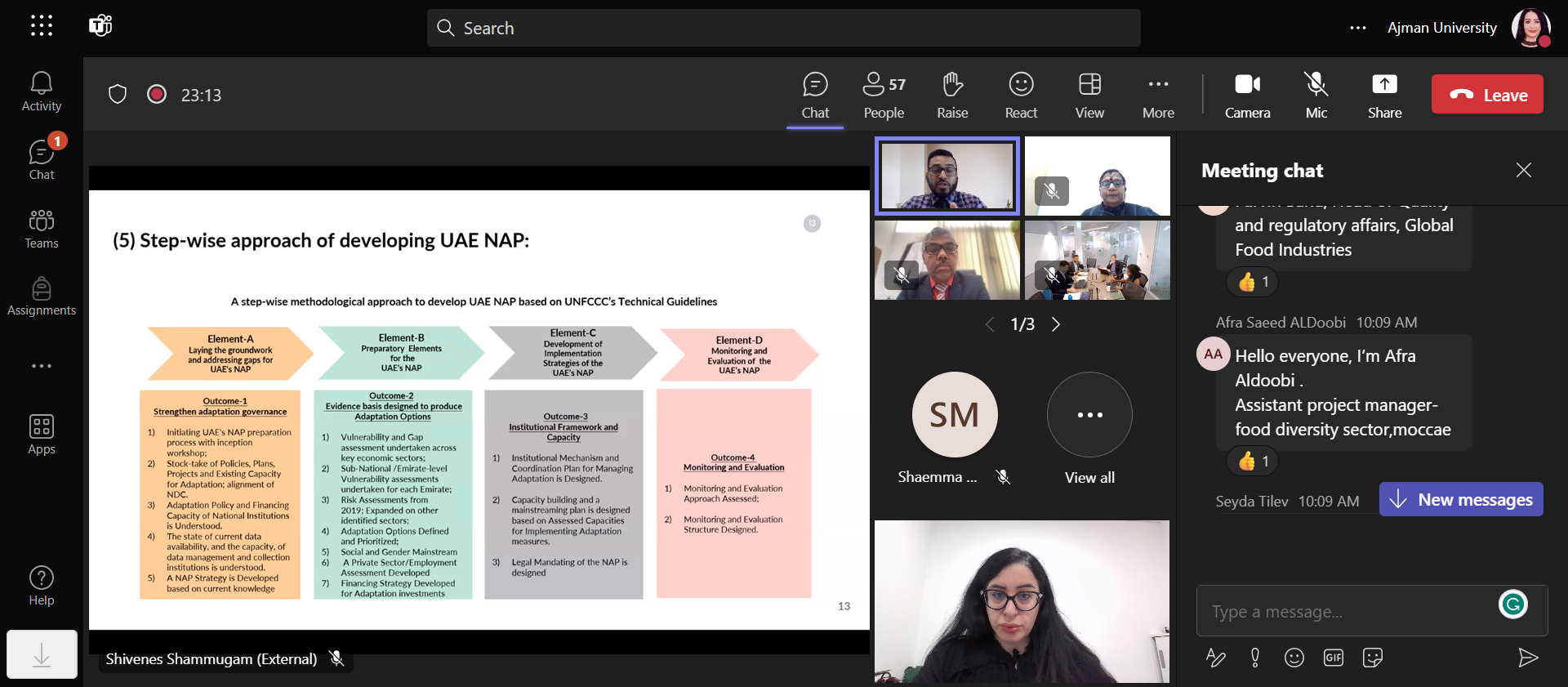Raise your hand in the meeting
The width and height of the screenshot is (1568, 687).
point(952,95)
